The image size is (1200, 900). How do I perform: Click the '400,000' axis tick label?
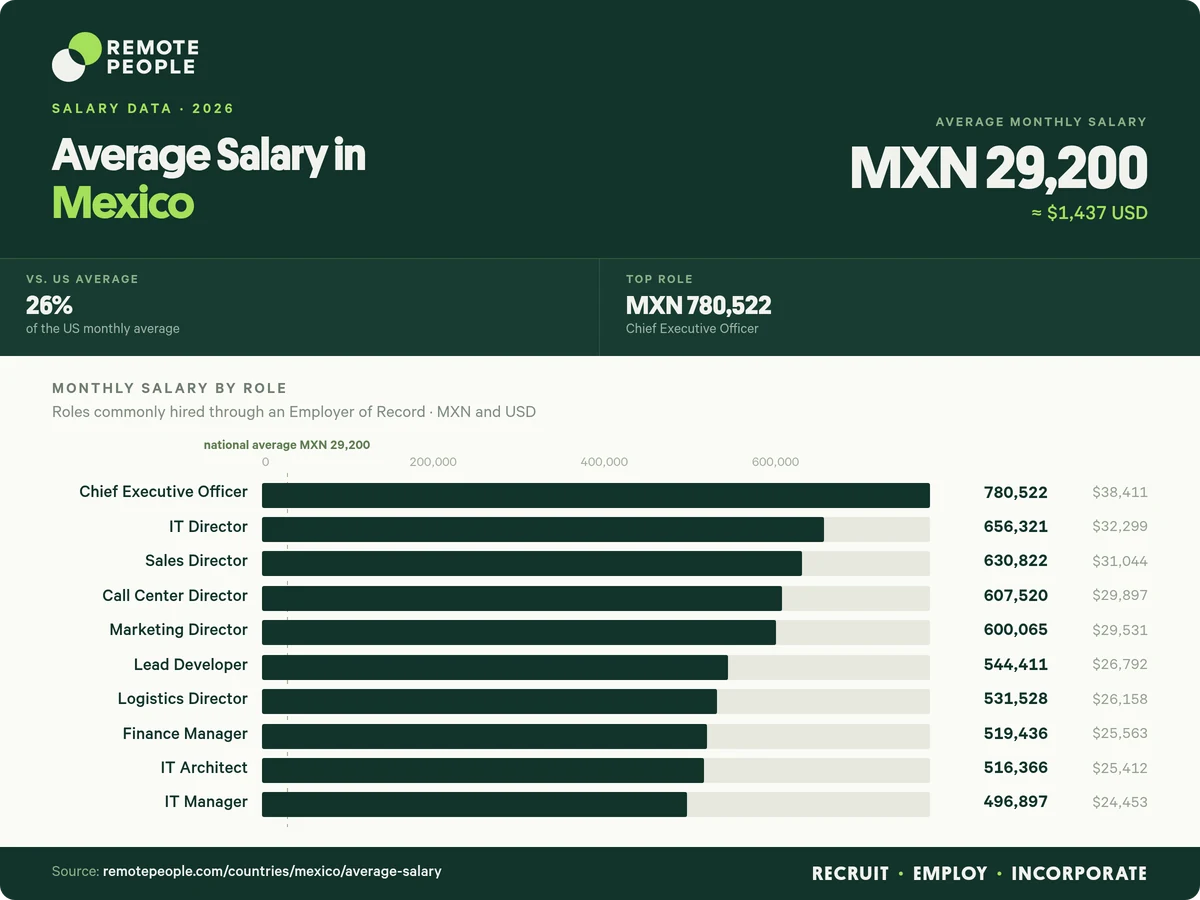(604, 462)
